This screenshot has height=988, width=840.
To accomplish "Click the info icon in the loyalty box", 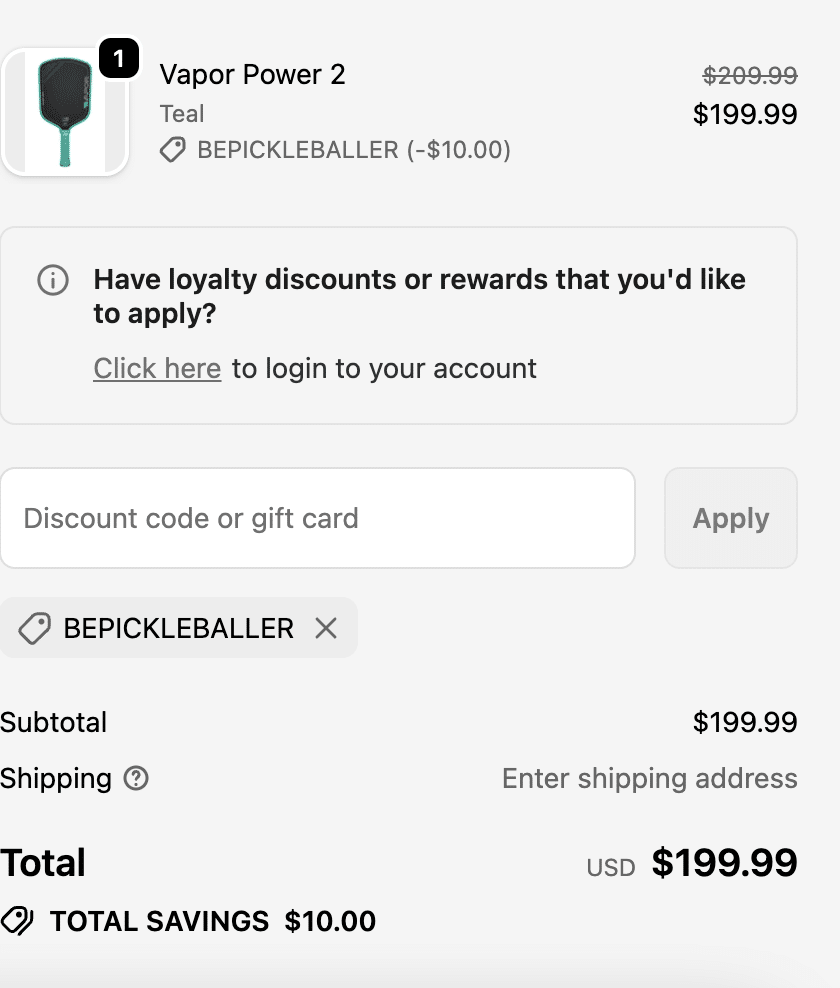I will 53,280.
